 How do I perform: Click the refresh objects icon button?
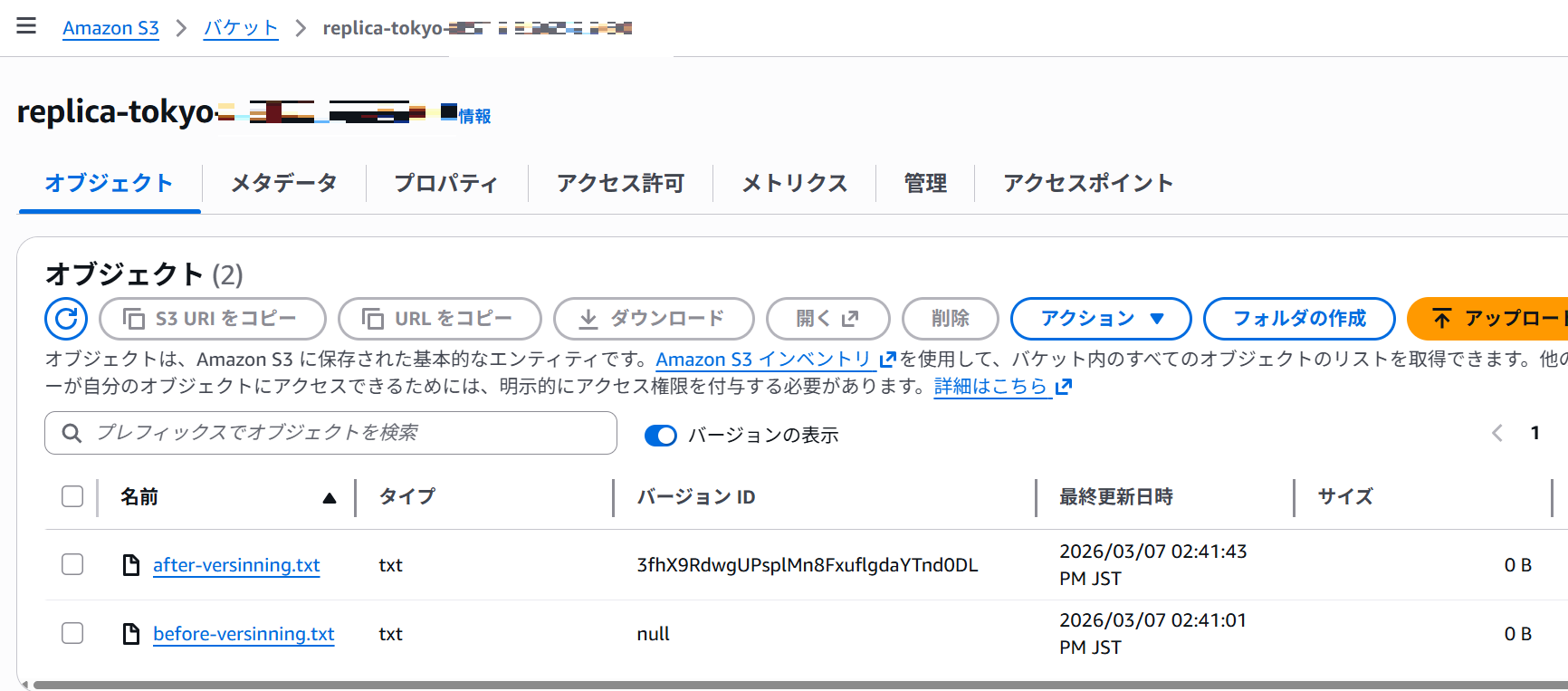[x=66, y=319]
